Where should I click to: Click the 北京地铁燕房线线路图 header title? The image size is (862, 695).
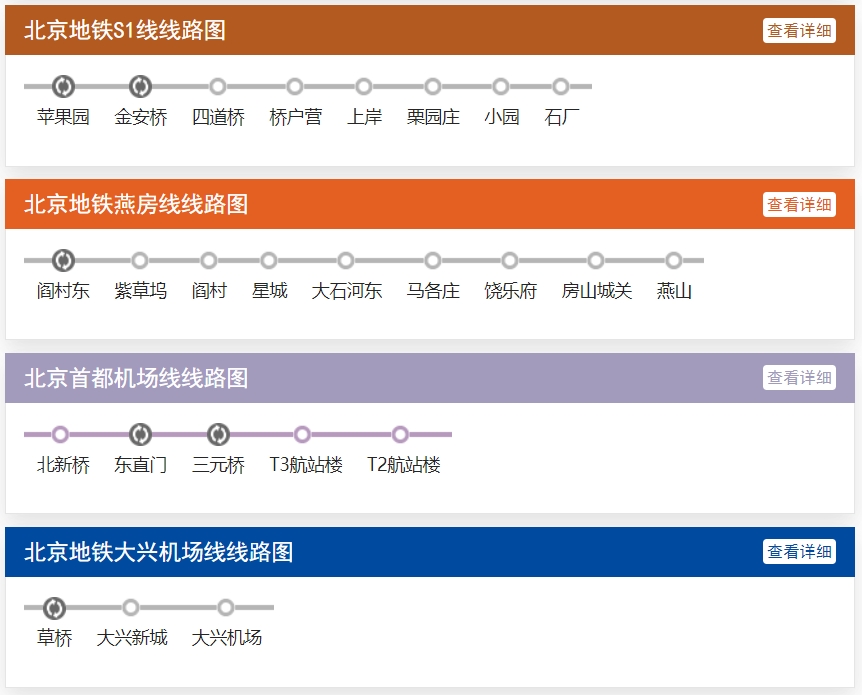[136, 205]
